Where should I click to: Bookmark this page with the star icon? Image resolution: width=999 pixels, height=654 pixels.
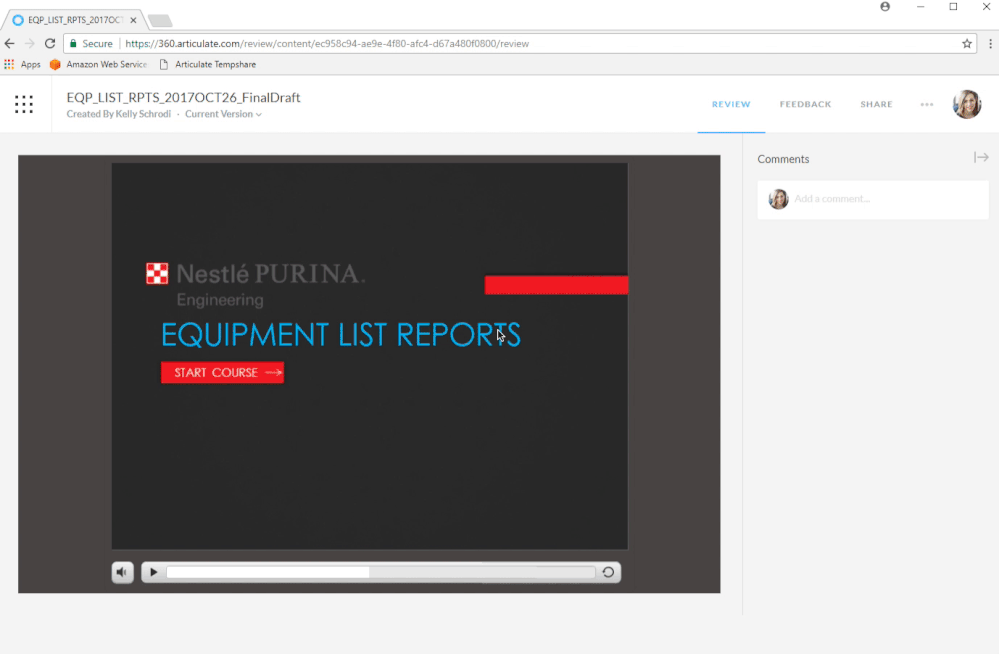pos(966,44)
